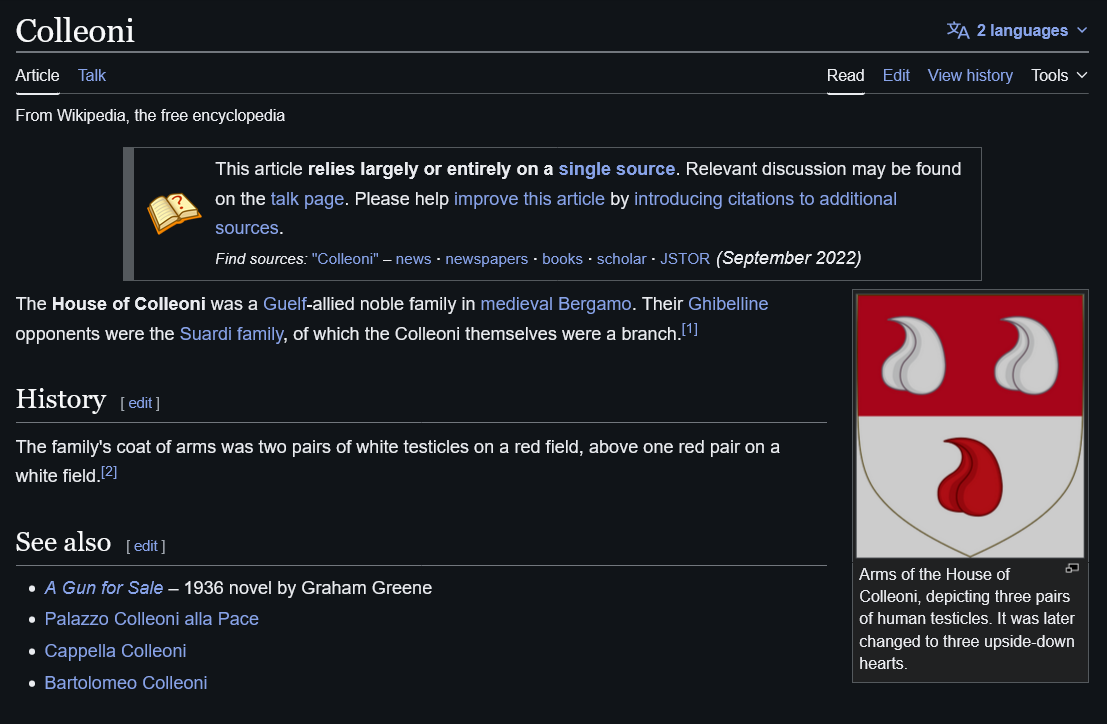Click the 'See also' section heading
Viewport: 1107px width, 724px height.
tap(64, 543)
